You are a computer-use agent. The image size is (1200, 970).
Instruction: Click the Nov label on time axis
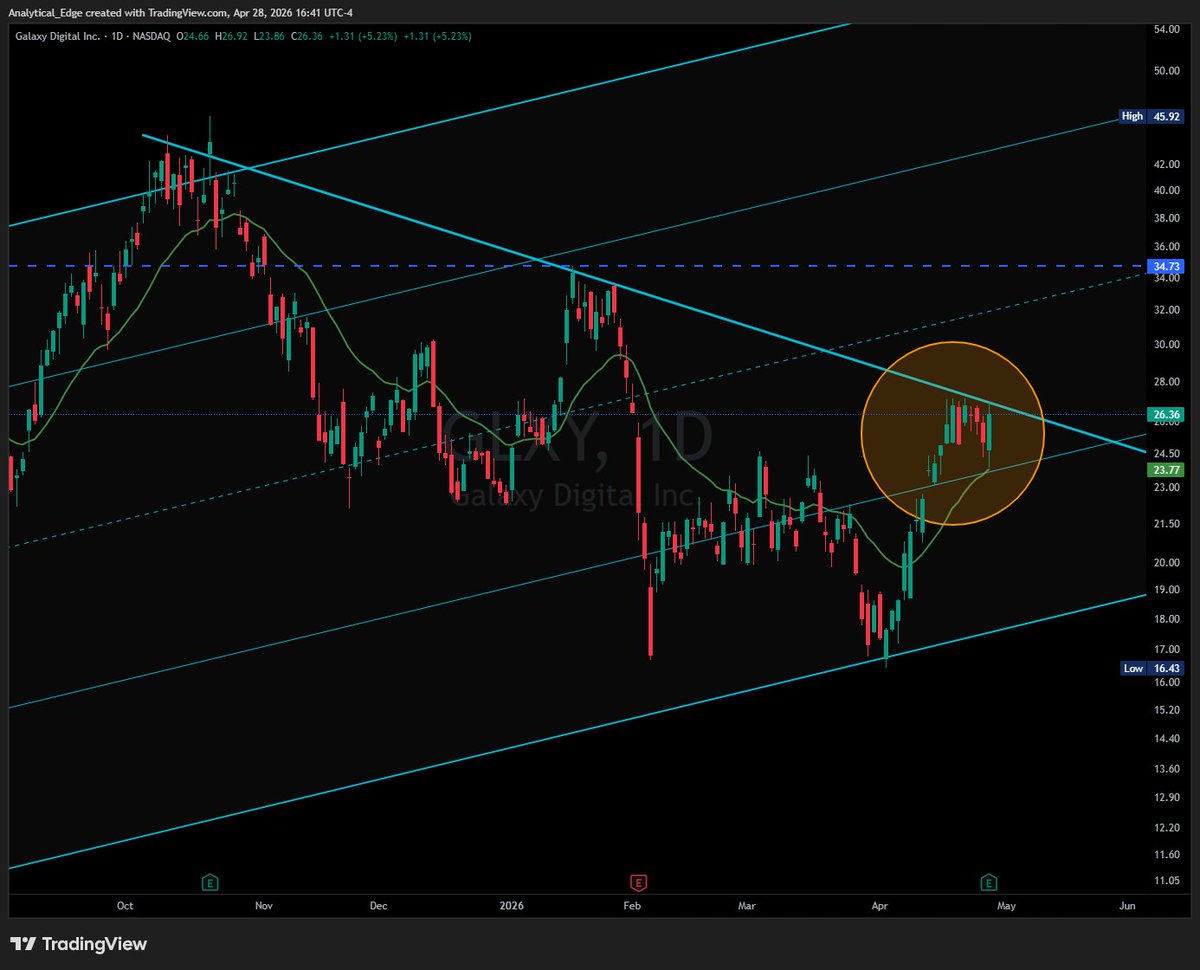click(263, 906)
